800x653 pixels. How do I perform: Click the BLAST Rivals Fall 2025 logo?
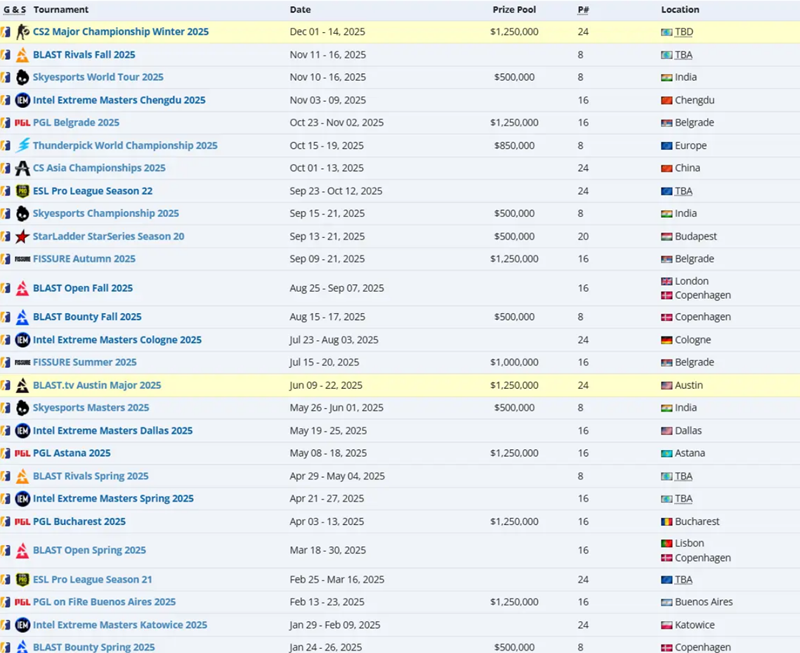tap(22, 55)
